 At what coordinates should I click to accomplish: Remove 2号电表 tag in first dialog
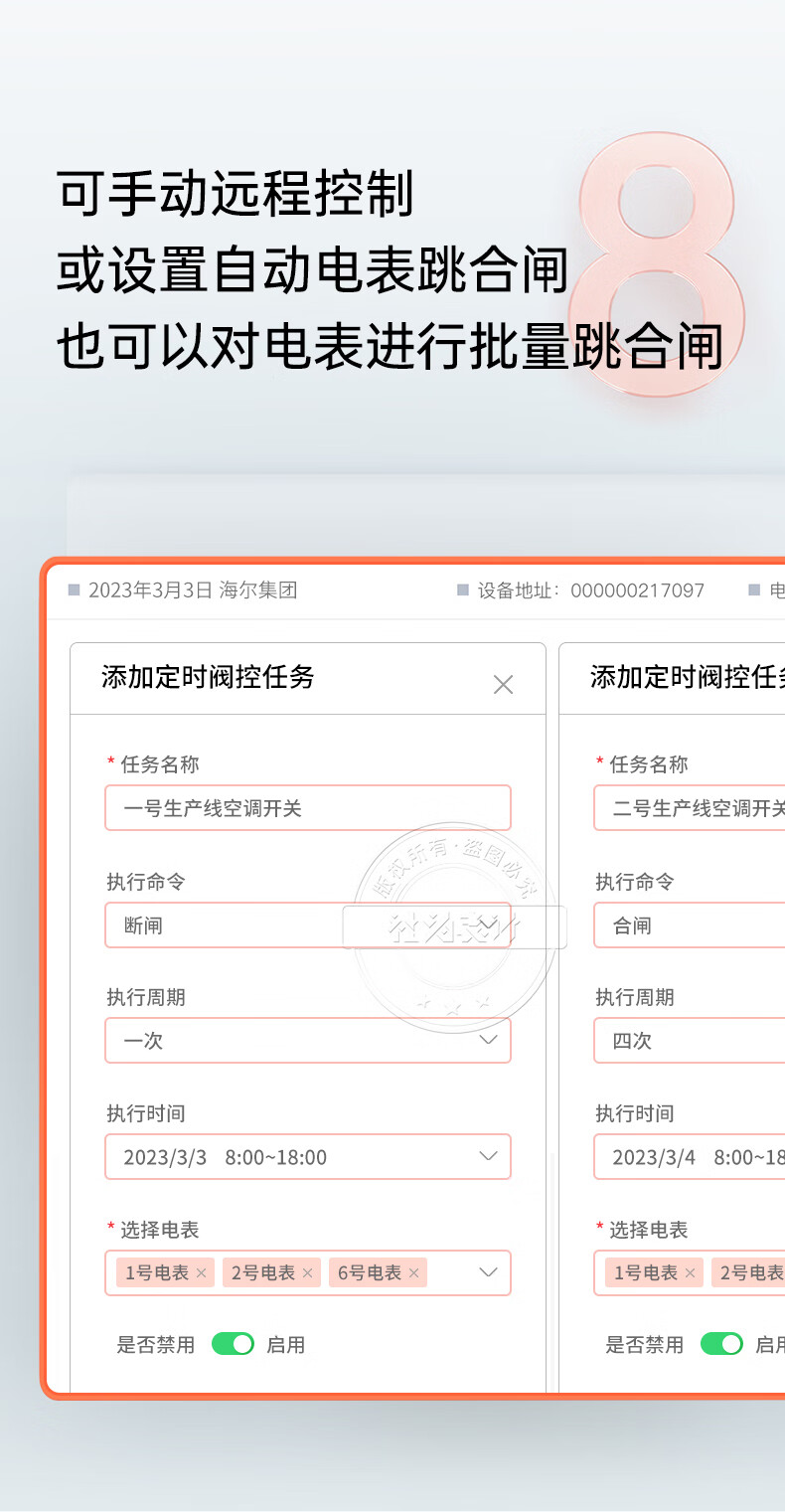click(308, 1272)
